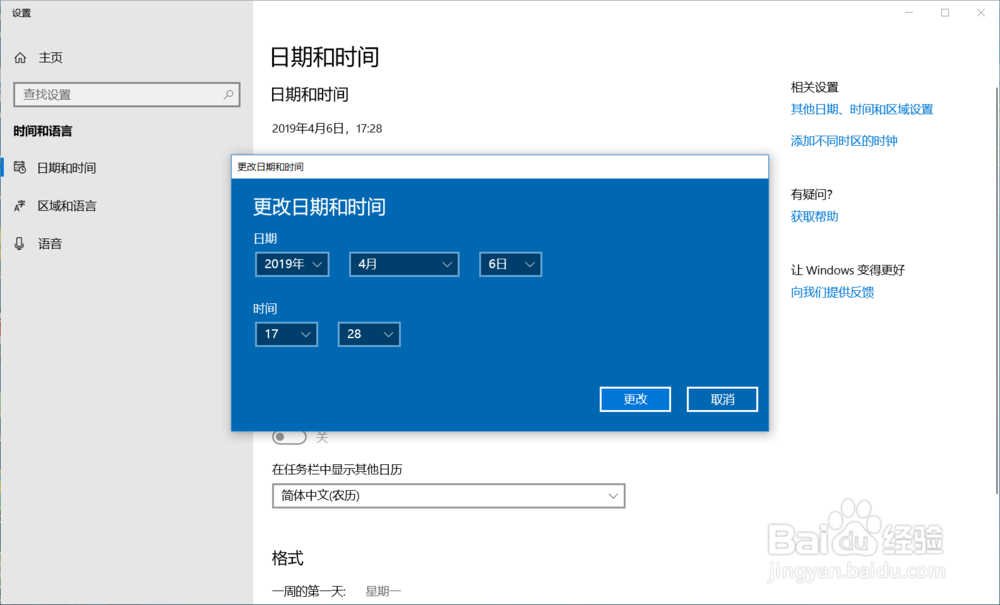This screenshot has height=605, width=1000.
Task: Open the 2019年 year dropdown
Action: click(291, 264)
